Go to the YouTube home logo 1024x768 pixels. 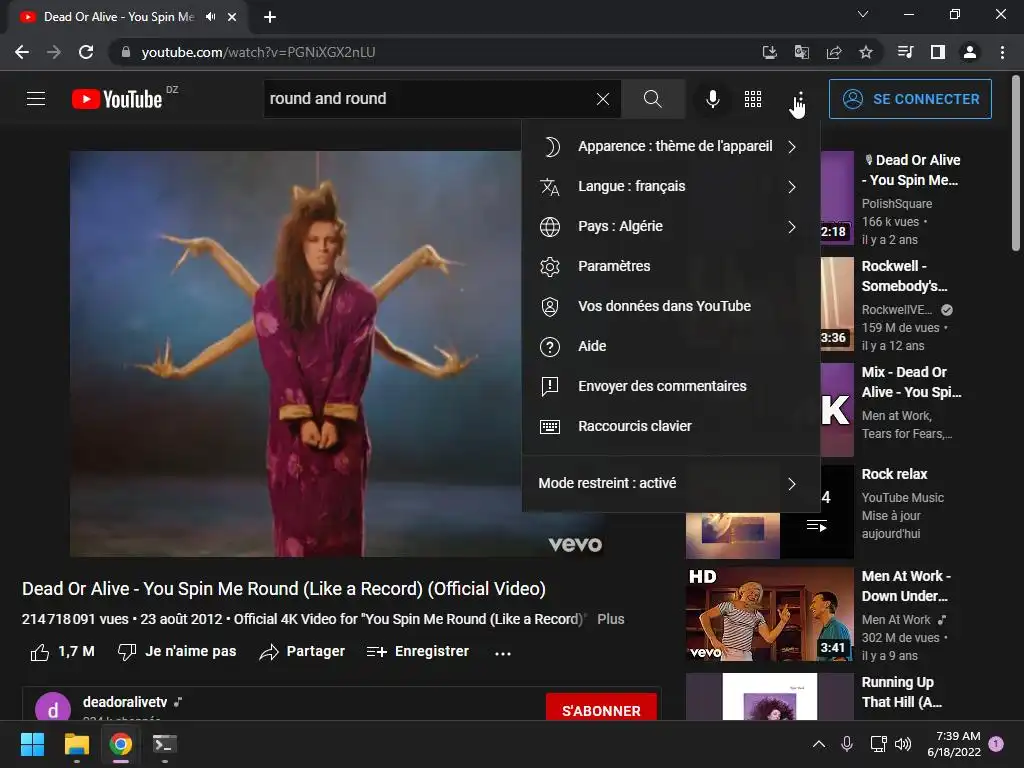click(x=118, y=99)
